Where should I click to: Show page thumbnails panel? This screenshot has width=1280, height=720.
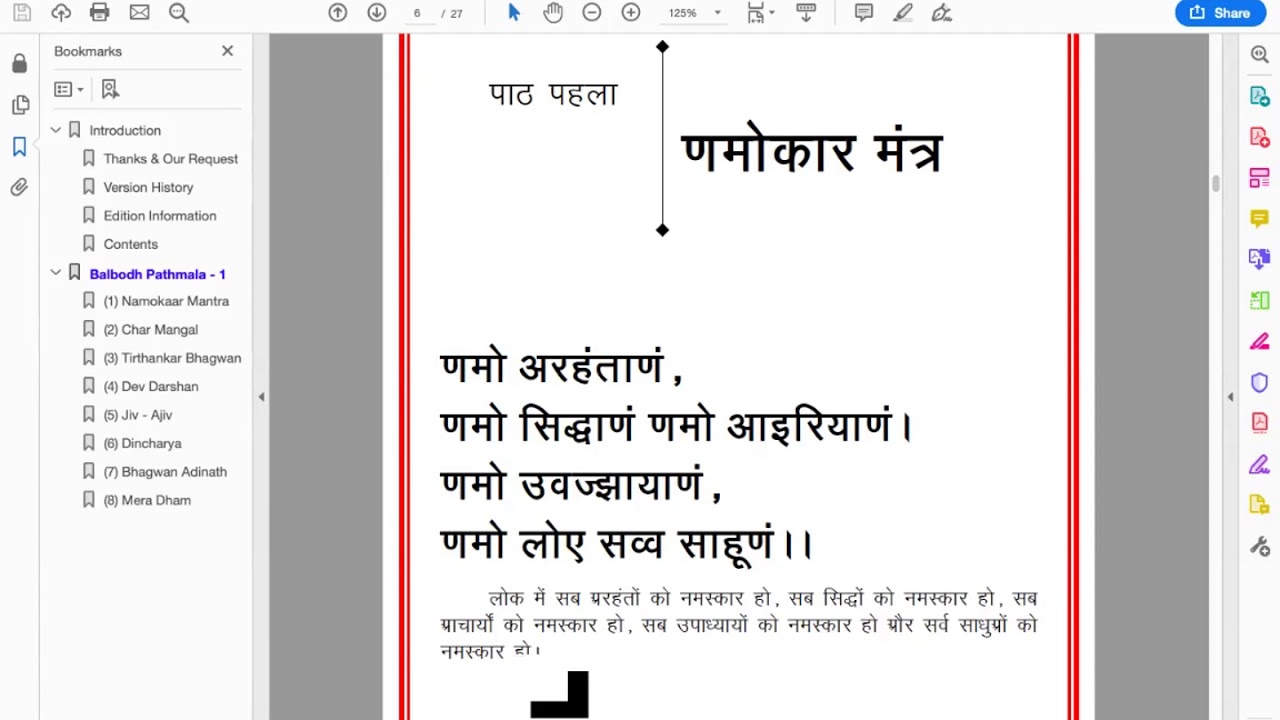pyautogui.click(x=19, y=105)
